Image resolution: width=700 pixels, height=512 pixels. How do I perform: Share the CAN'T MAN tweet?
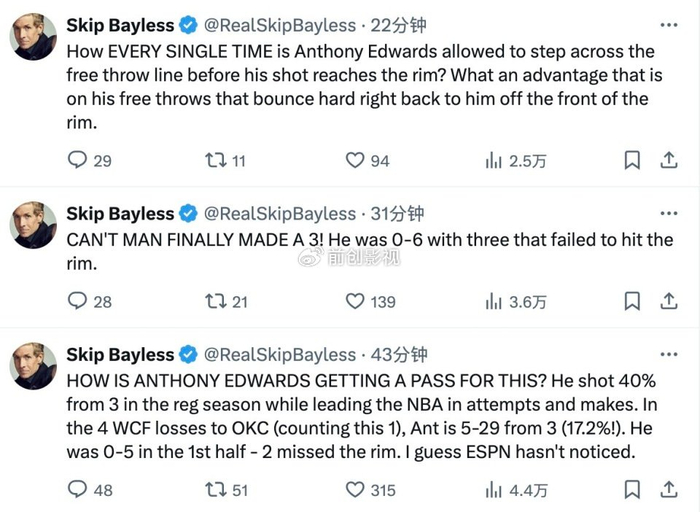tap(668, 300)
